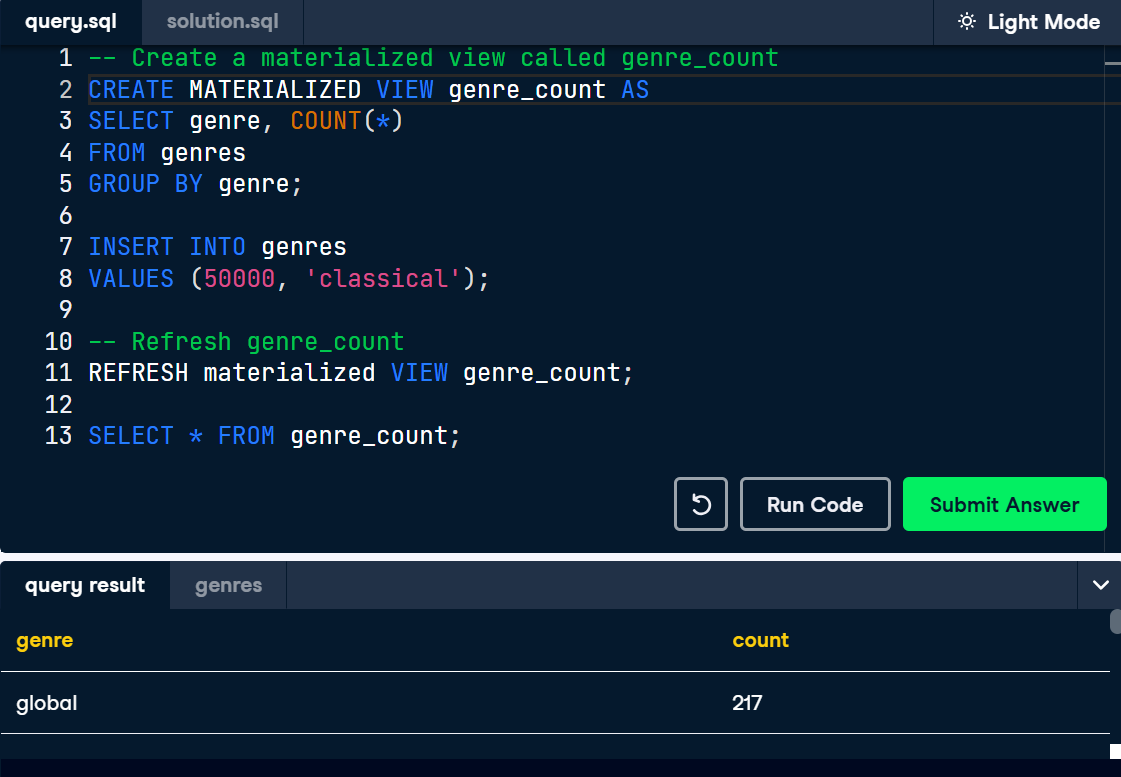1121x777 pixels.
Task: Open the genres table tab
Action: (x=228, y=585)
